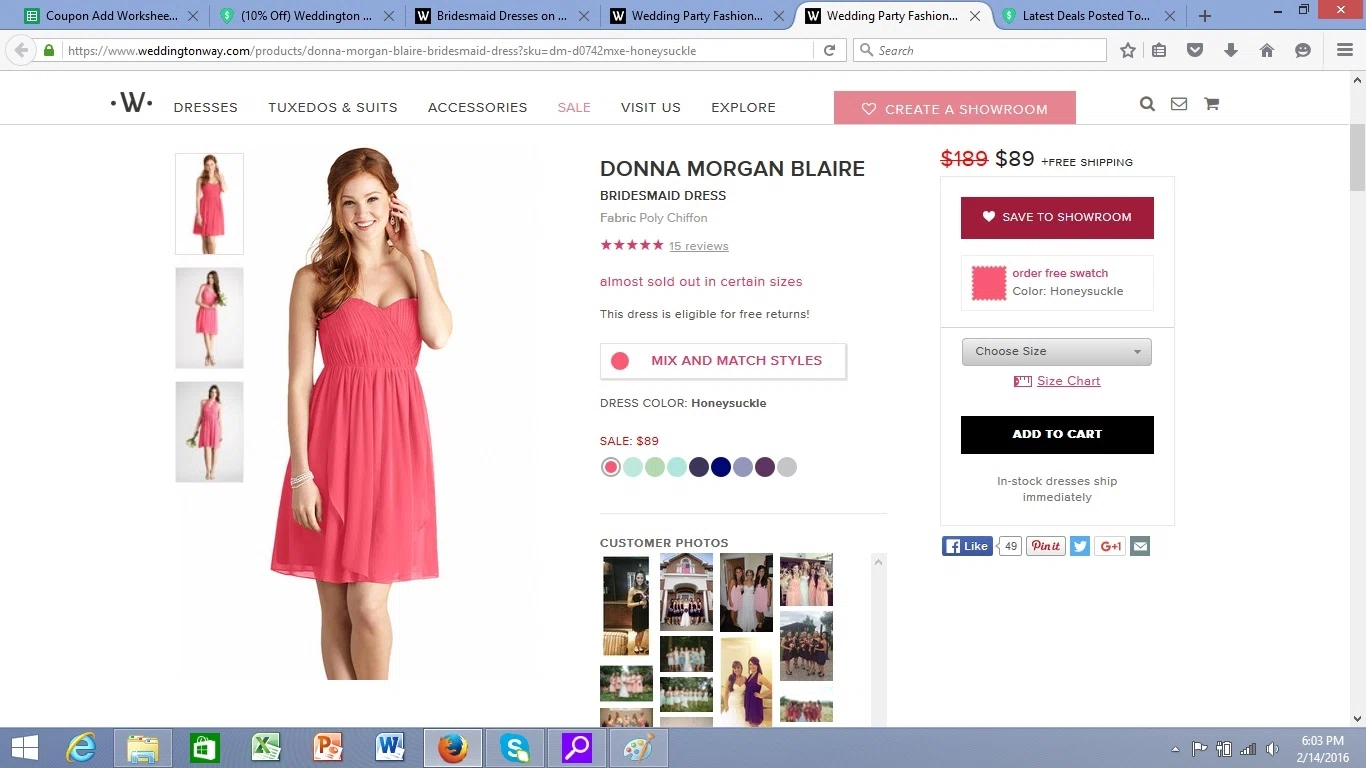
Task: Select the Honeysuckle pink color swatch
Action: coord(611,467)
